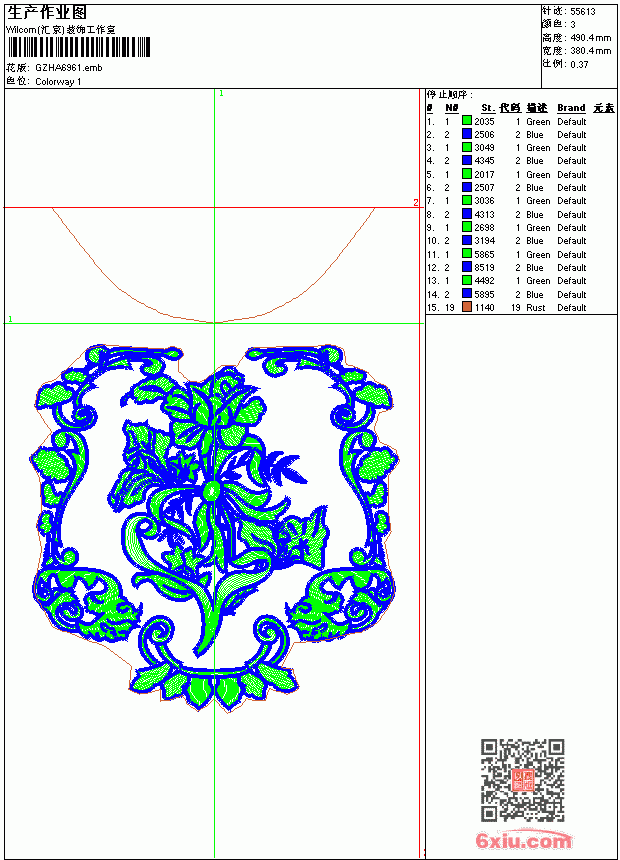Click the central flower of the embroidery design
Screen dimensions: 620x860
point(211,490)
